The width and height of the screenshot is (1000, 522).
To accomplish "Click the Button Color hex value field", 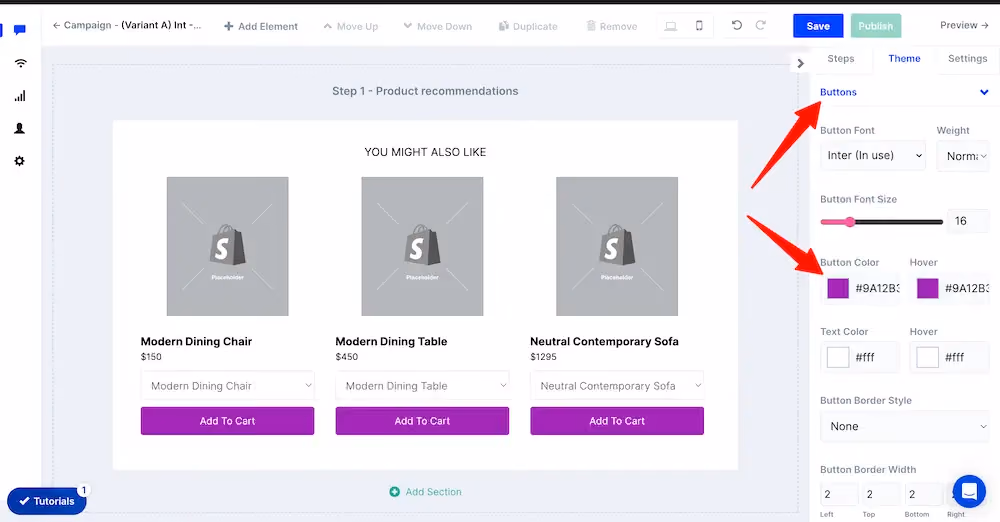I will (878, 288).
